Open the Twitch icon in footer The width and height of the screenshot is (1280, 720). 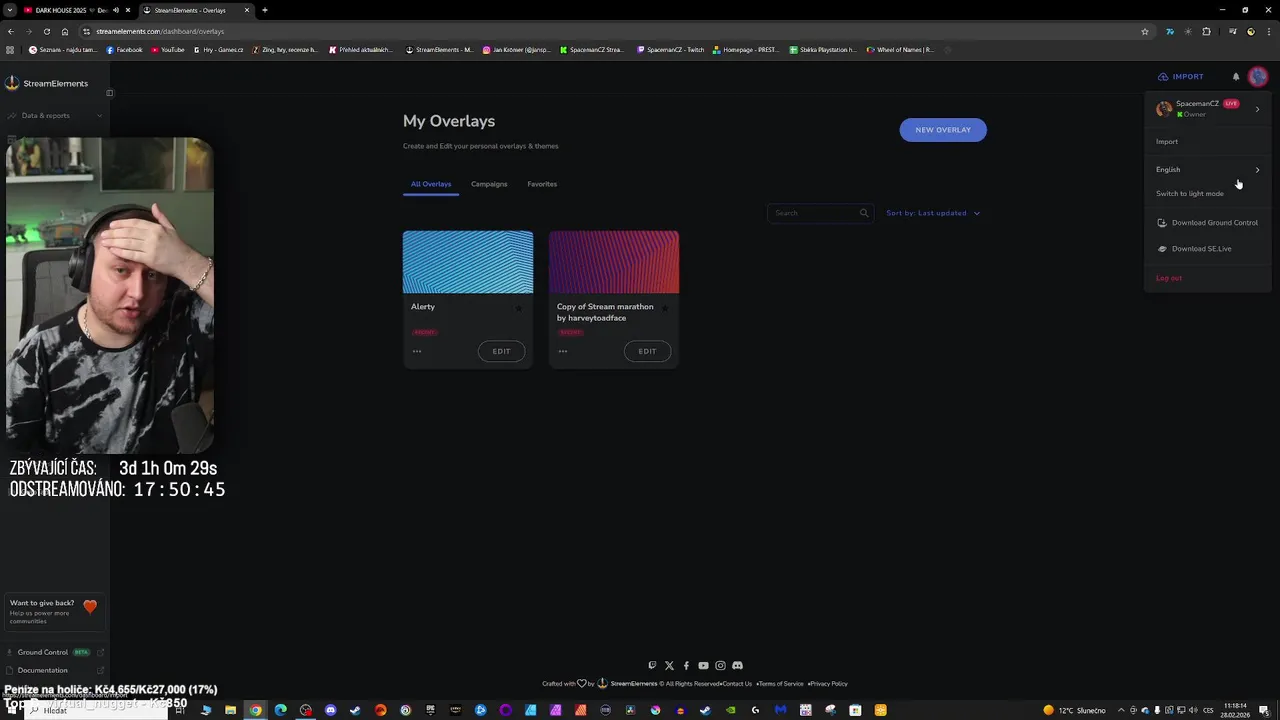[652, 666]
